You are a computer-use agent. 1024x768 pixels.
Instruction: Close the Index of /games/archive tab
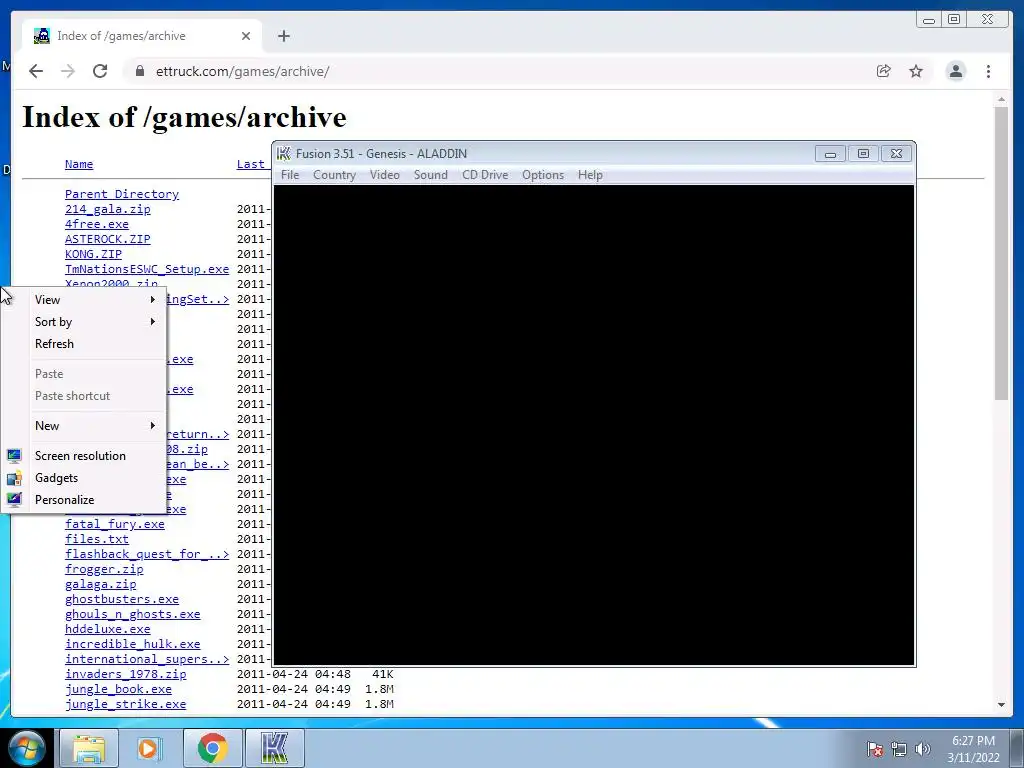[246, 36]
